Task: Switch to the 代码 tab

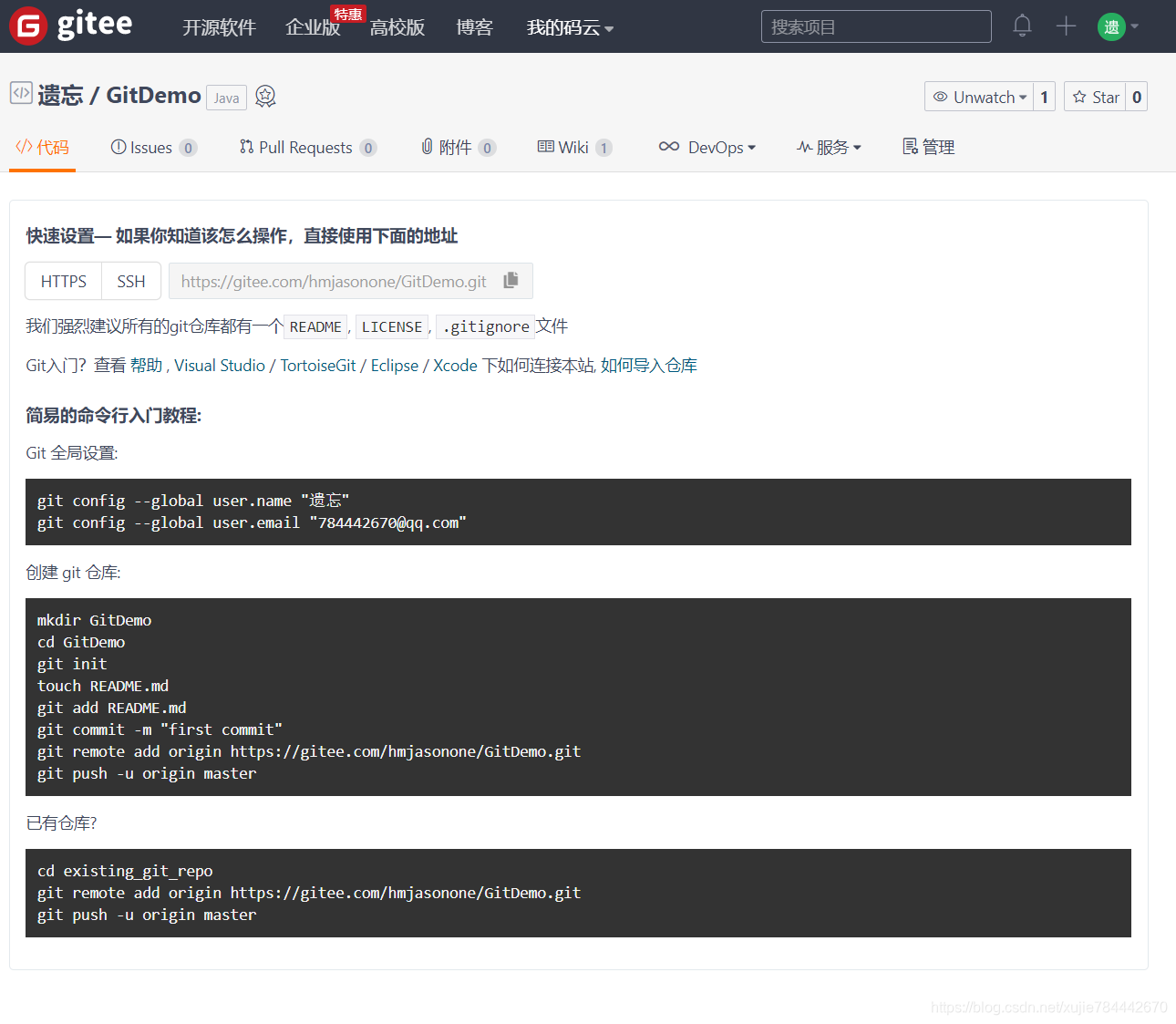Action: click(42, 147)
